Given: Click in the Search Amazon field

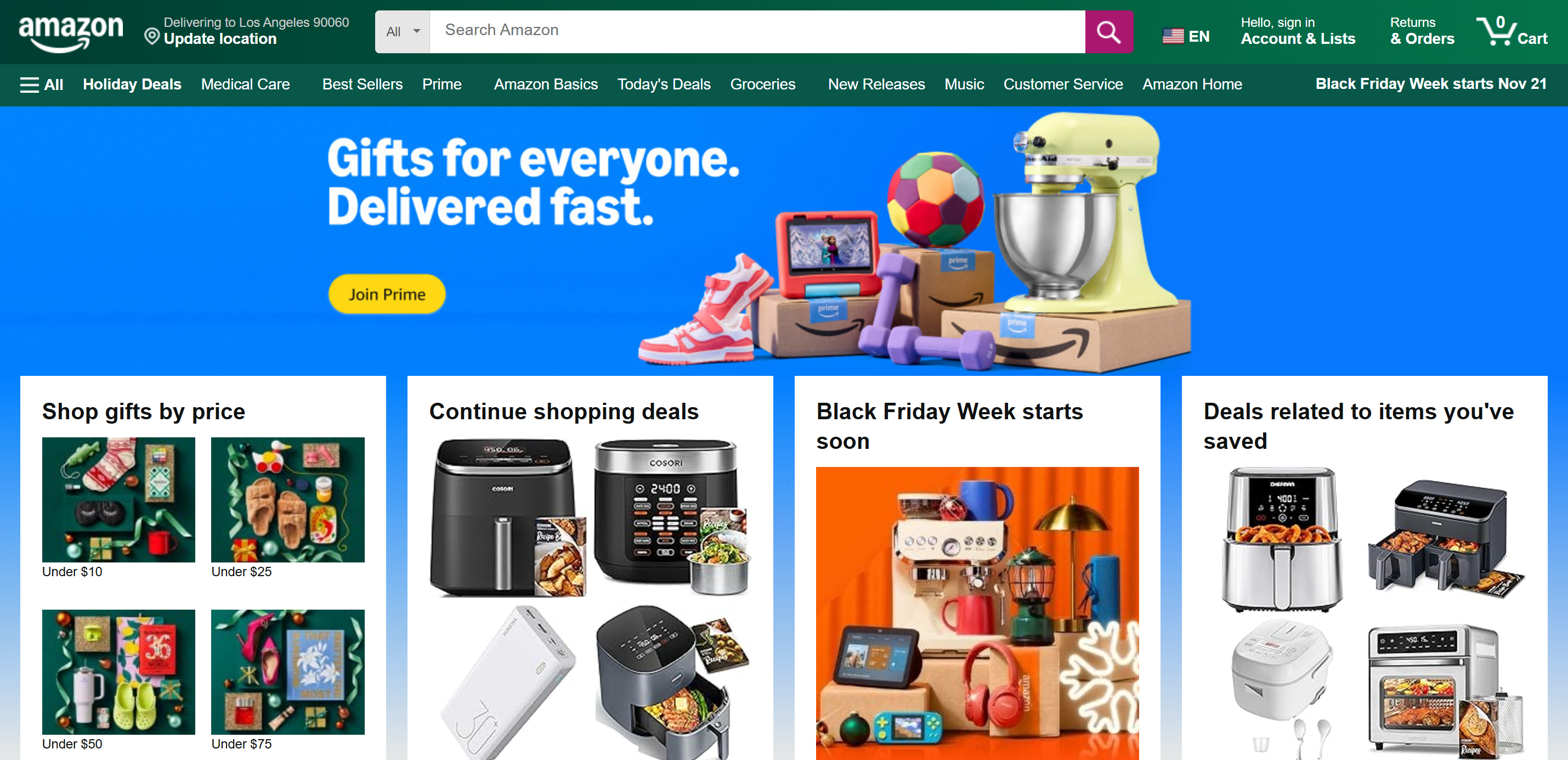Looking at the screenshot, I should 757,32.
